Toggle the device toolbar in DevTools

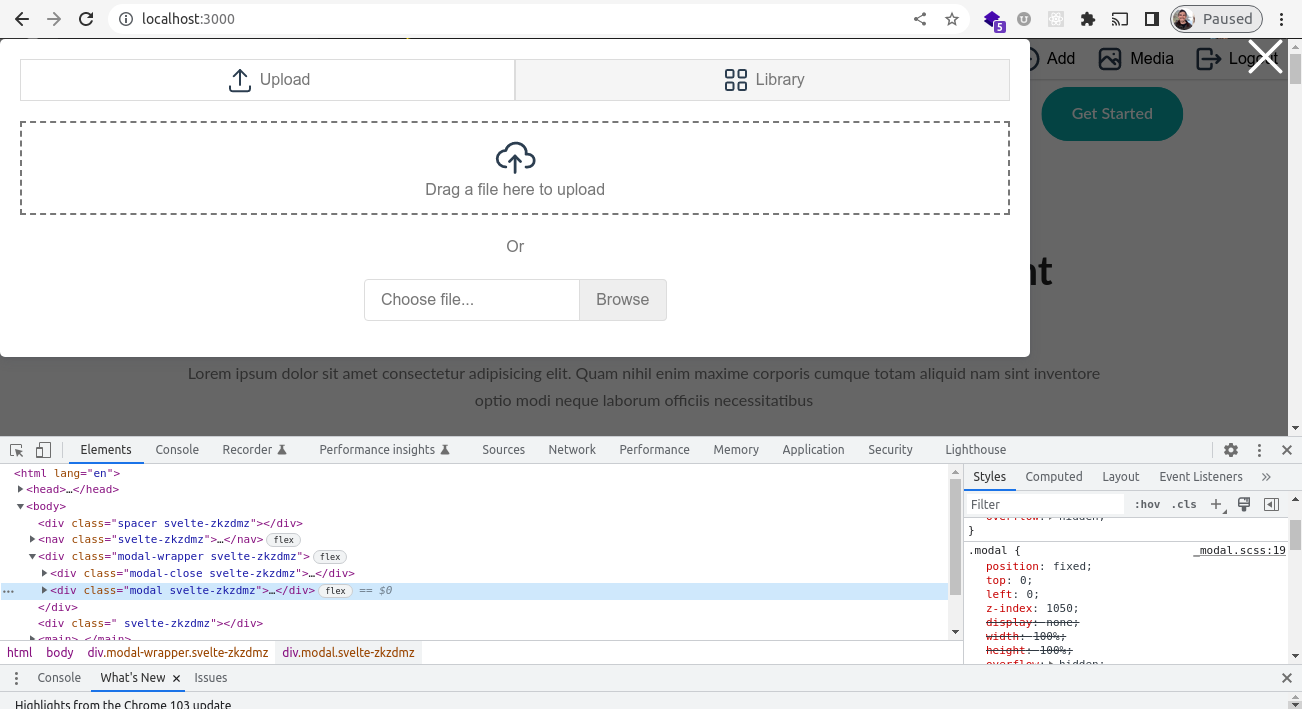[43, 450]
